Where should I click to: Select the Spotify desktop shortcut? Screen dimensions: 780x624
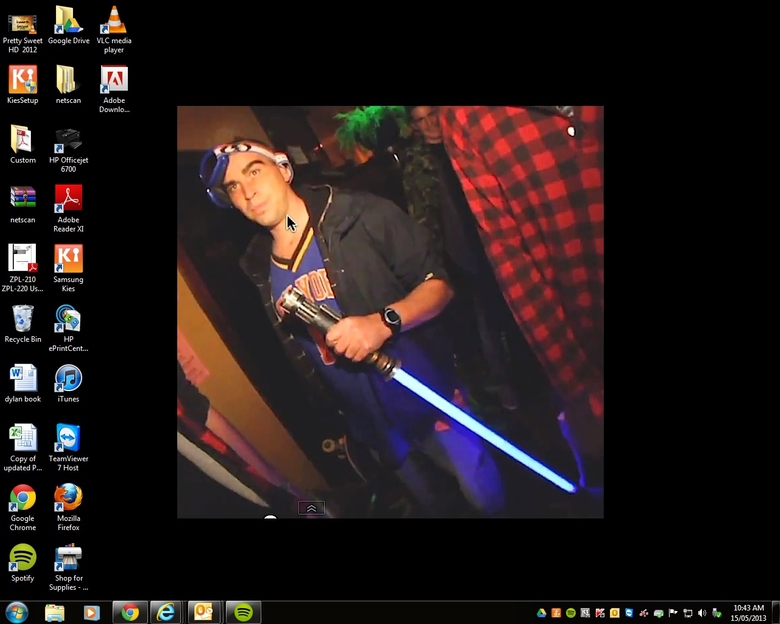click(x=22, y=562)
